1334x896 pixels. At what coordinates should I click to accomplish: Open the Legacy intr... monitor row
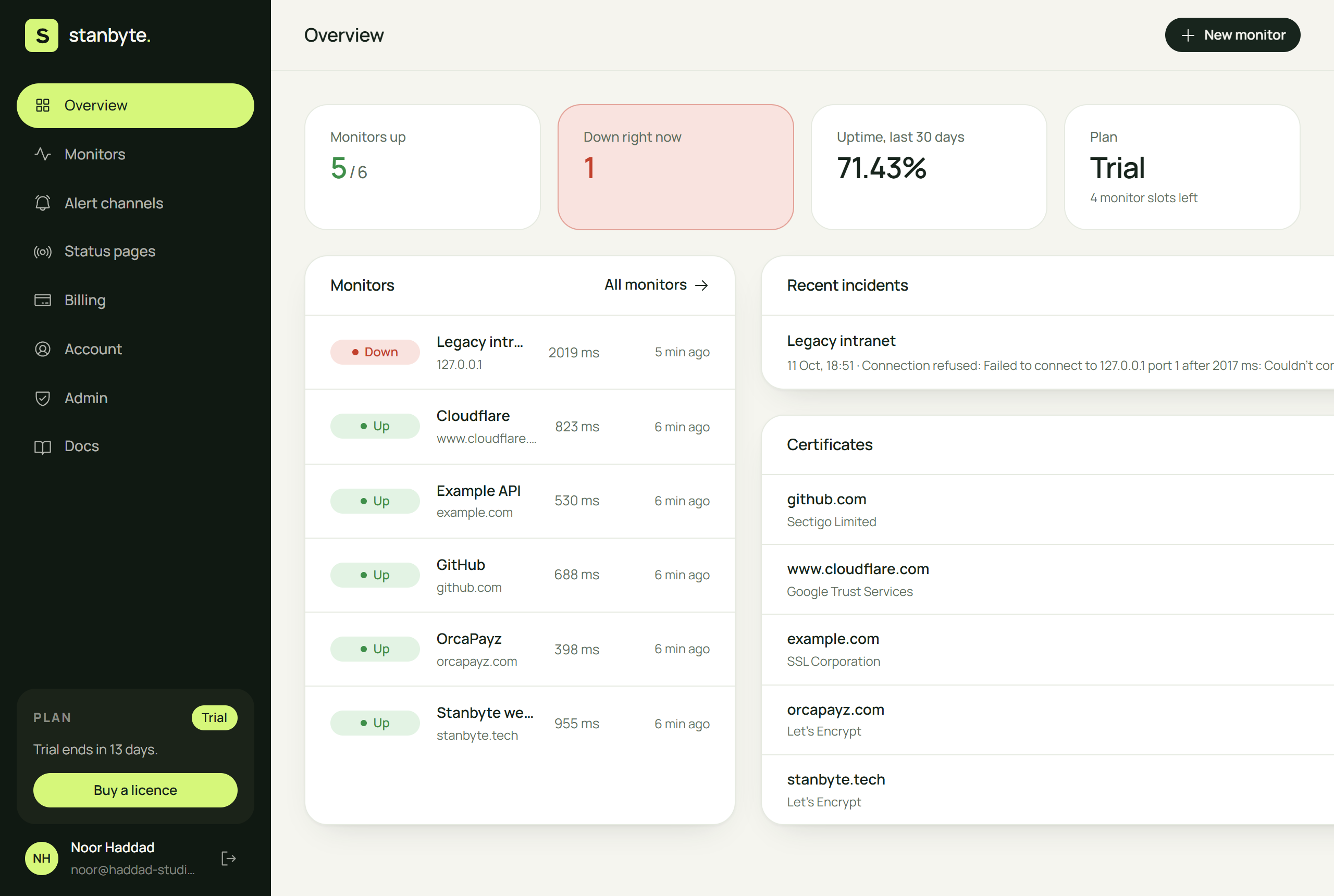[x=520, y=353]
